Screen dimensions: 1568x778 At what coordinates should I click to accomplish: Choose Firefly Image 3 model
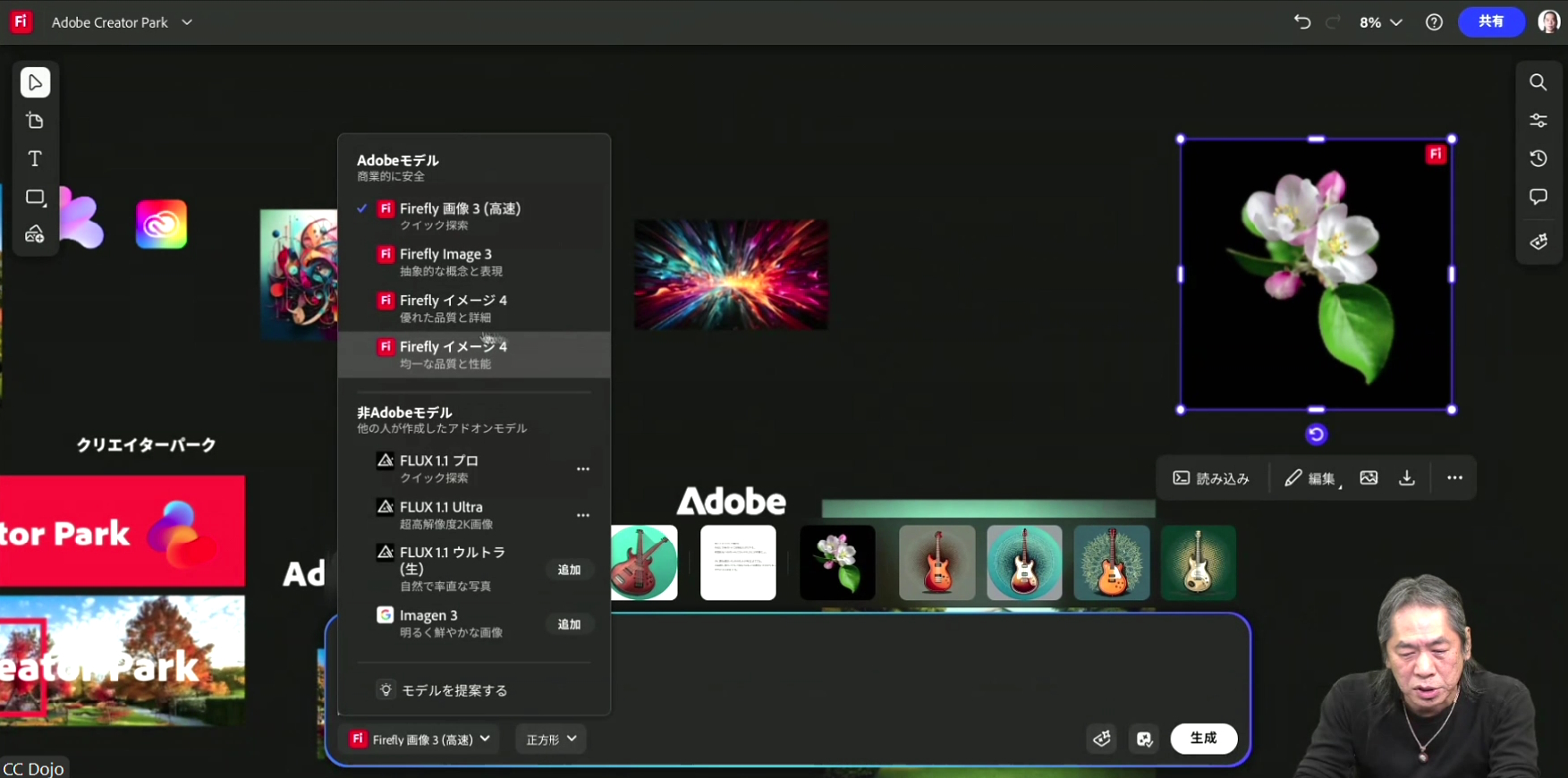pos(474,262)
